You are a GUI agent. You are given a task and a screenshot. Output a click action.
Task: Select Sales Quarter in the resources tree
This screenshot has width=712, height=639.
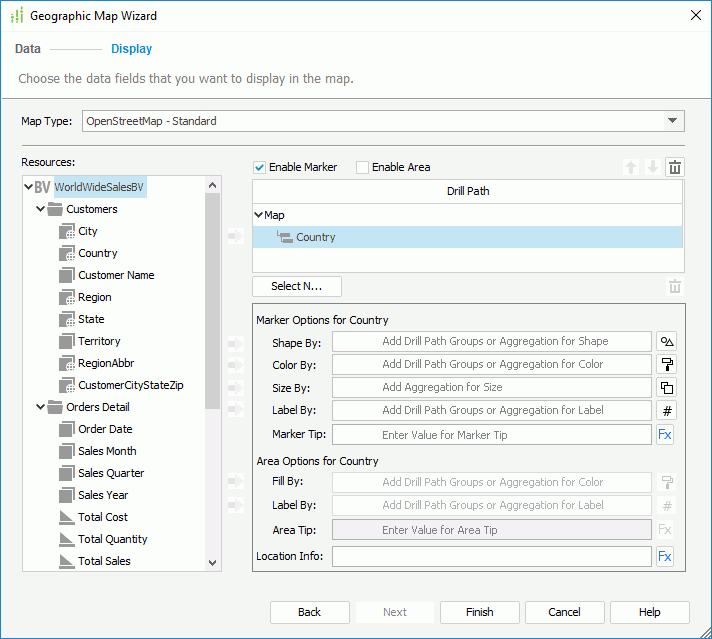pyautogui.click(x=111, y=473)
